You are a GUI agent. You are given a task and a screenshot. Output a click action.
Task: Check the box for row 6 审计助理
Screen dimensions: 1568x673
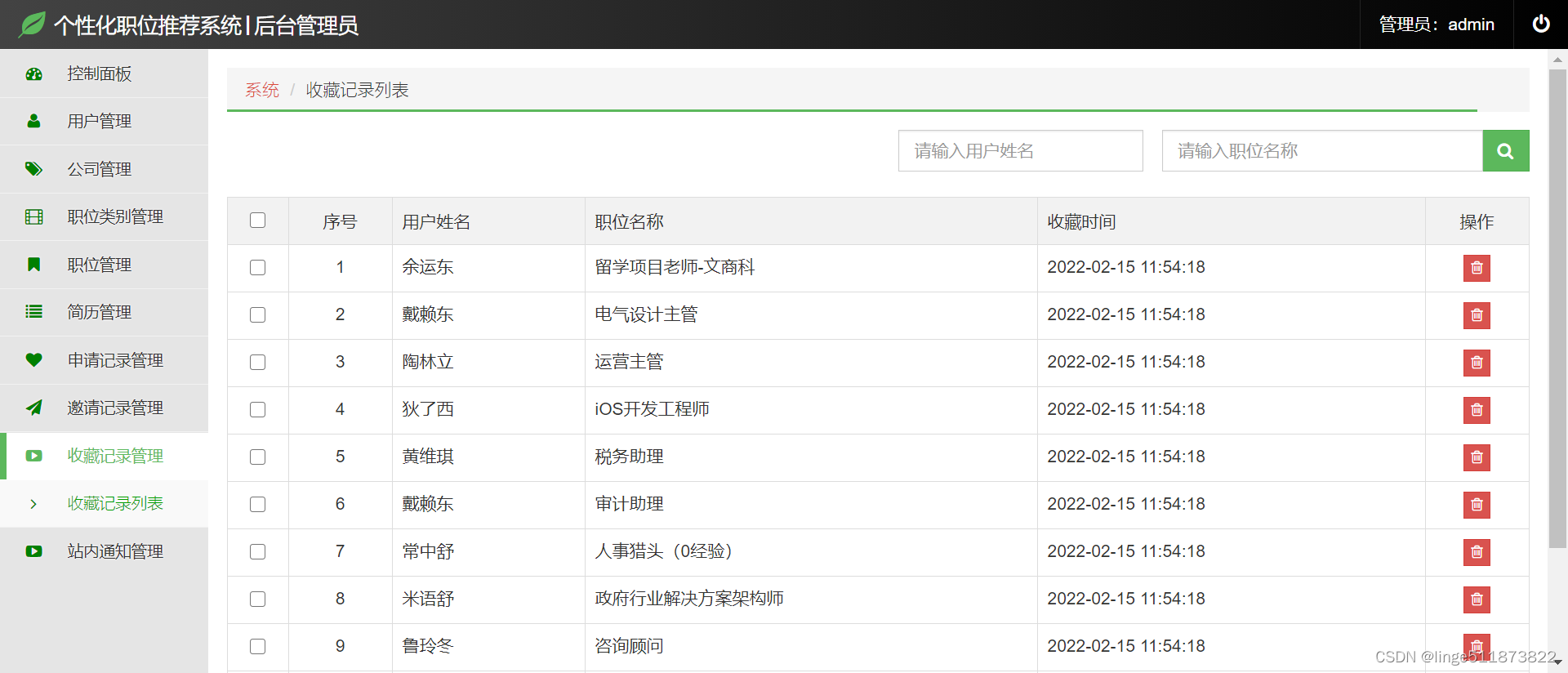(258, 505)
